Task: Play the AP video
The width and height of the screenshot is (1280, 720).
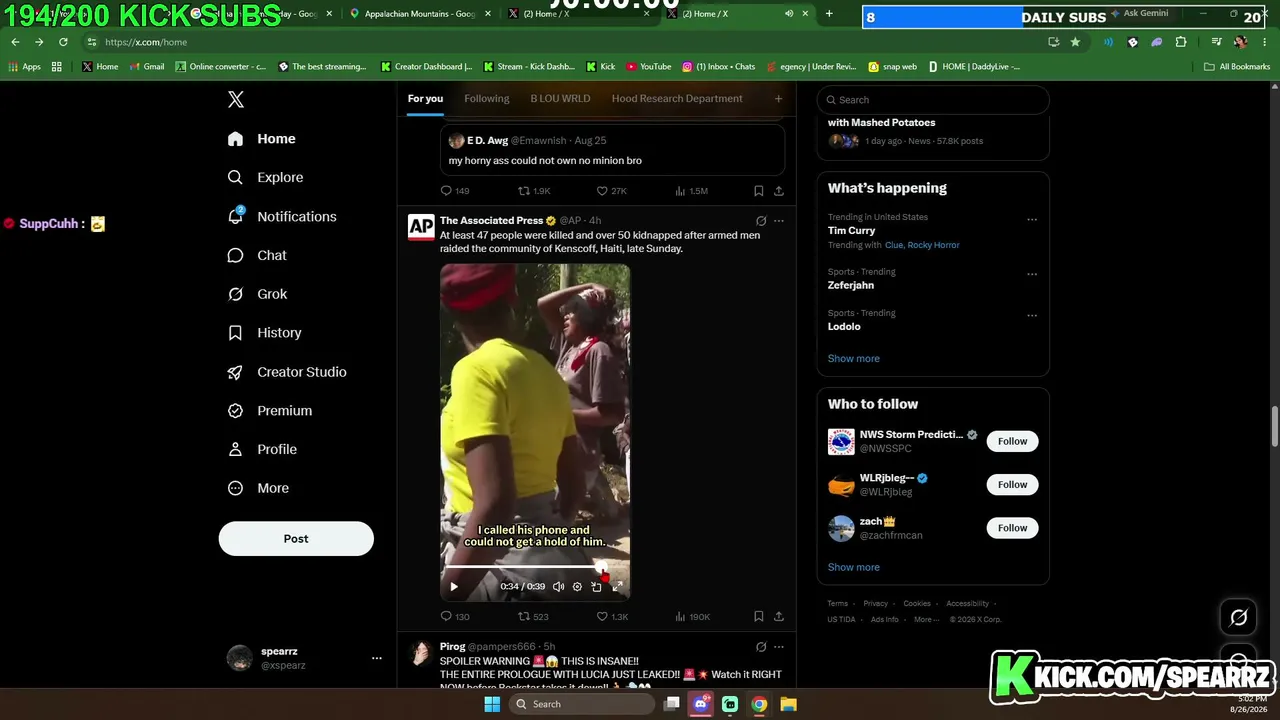Action: pos(453,587)
